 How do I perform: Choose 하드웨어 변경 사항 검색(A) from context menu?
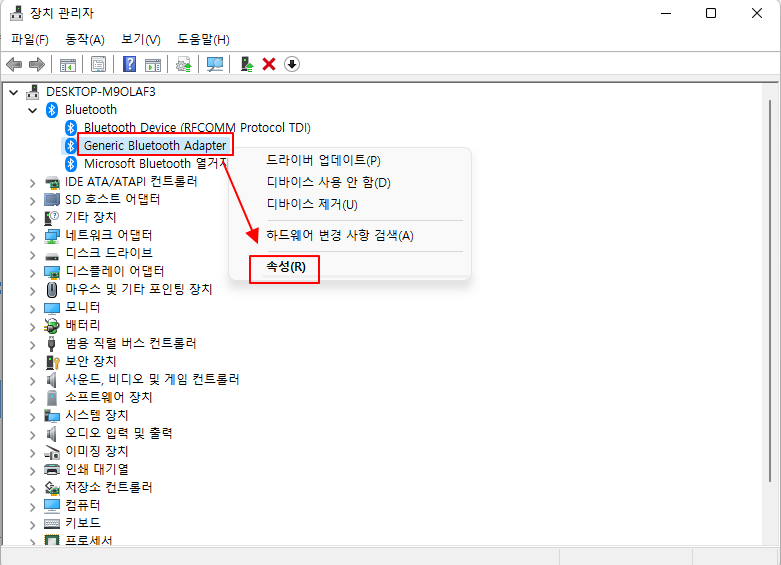click(x=340, y=235)
